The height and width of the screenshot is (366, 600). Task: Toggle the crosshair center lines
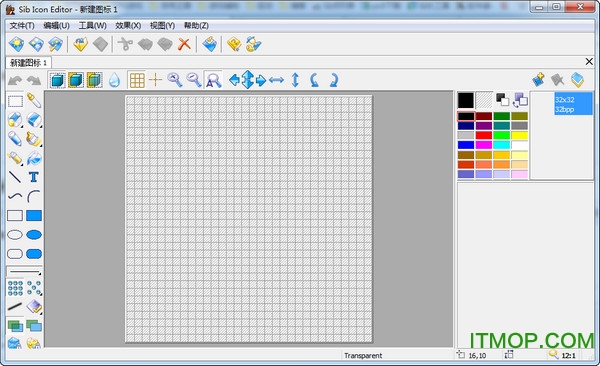(155, 80)
